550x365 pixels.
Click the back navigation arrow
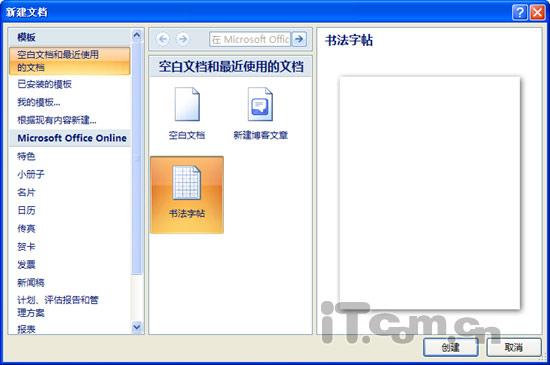[x=163, y=39]
